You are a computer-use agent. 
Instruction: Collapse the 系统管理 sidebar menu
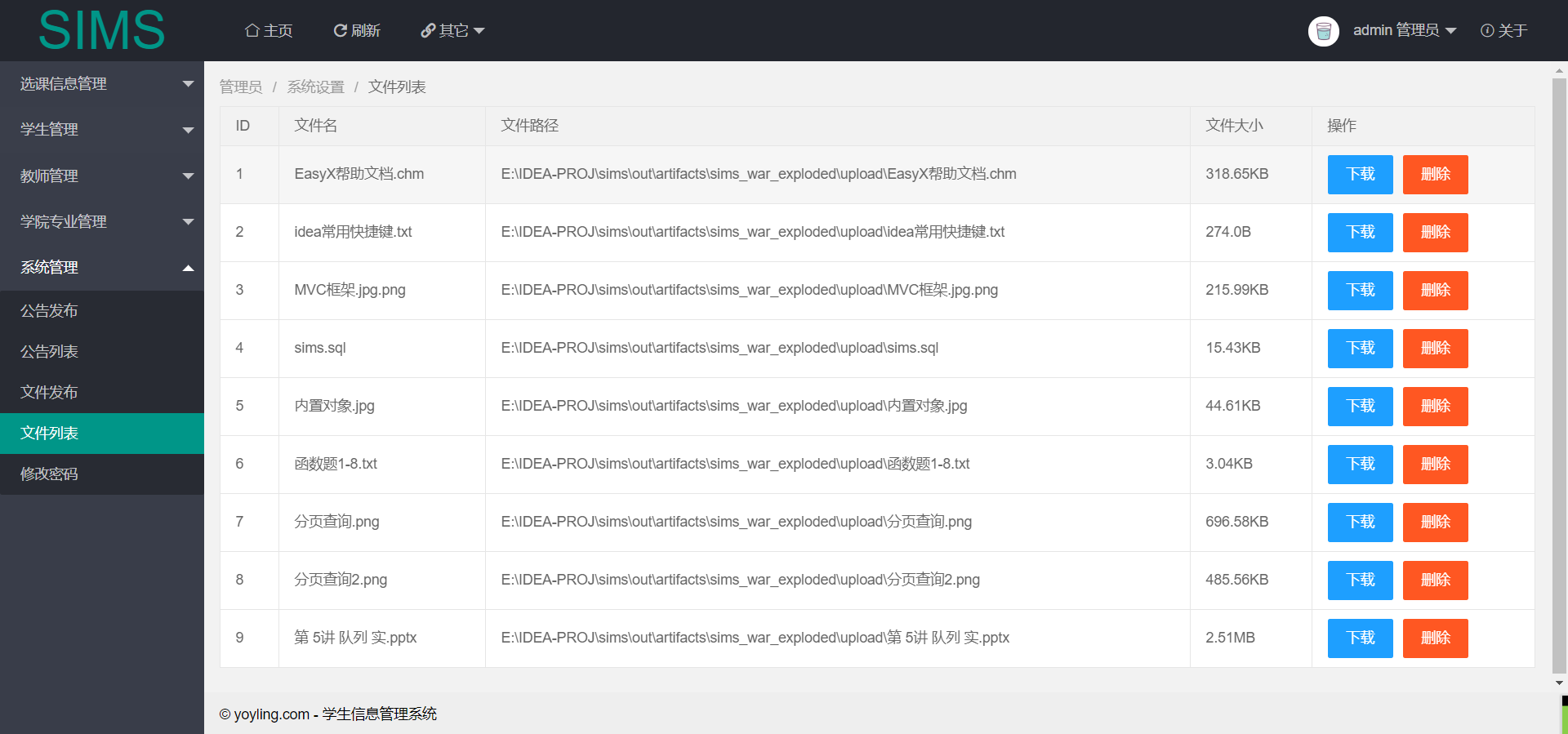[102, 267]
